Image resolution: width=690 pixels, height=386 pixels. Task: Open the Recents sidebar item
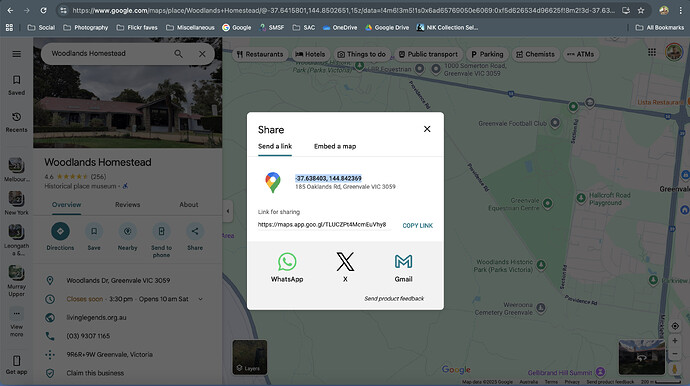(x=16, y=122)
